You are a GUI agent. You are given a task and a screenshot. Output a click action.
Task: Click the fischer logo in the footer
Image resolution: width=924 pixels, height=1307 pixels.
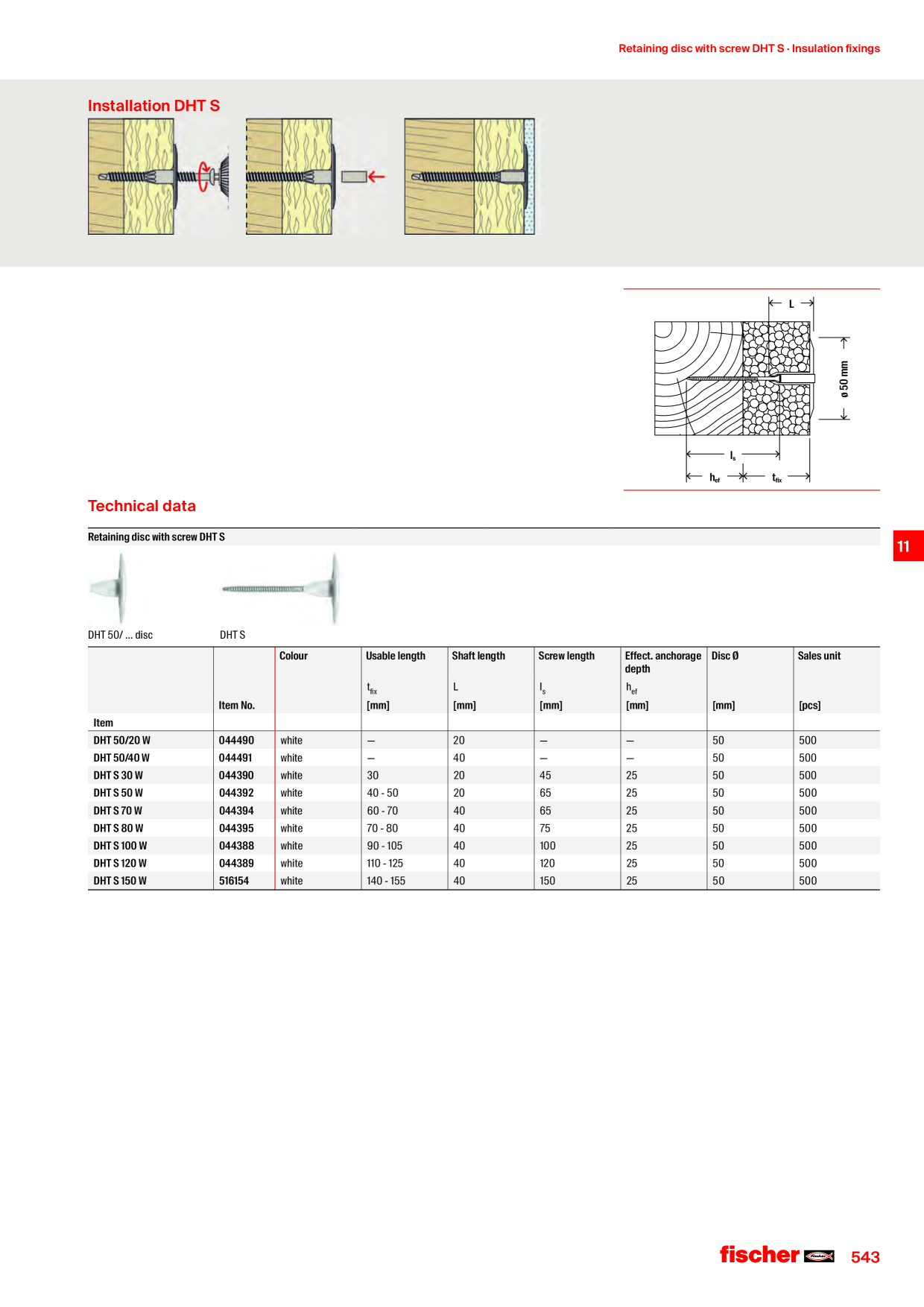[x=776, y=1255]
